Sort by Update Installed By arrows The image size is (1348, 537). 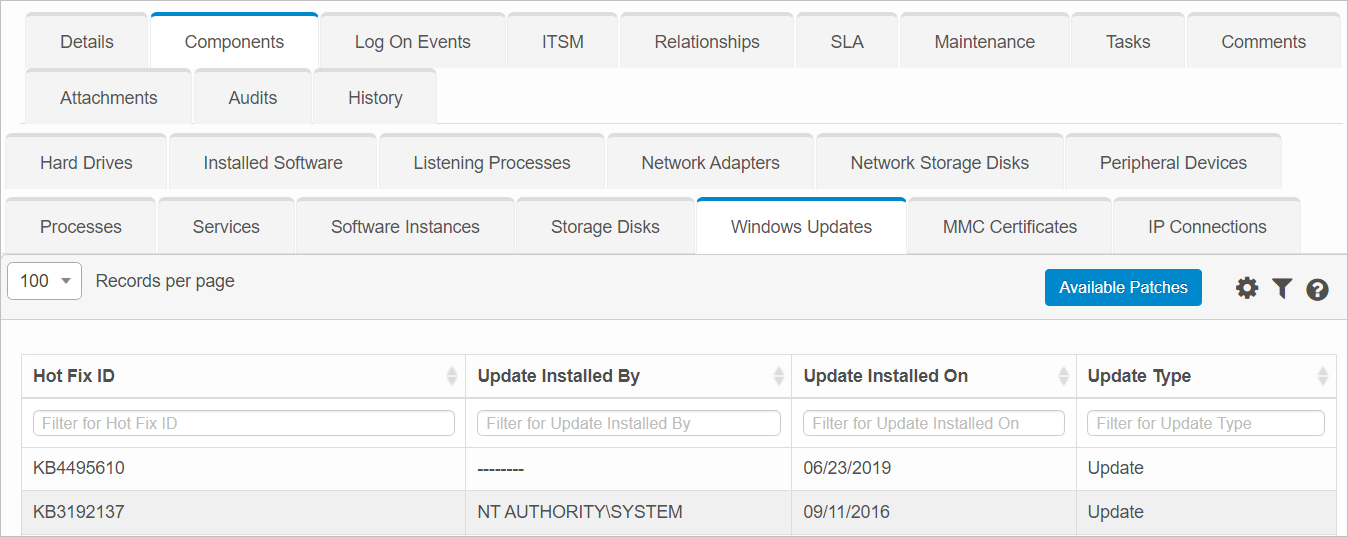click(778, 376)
